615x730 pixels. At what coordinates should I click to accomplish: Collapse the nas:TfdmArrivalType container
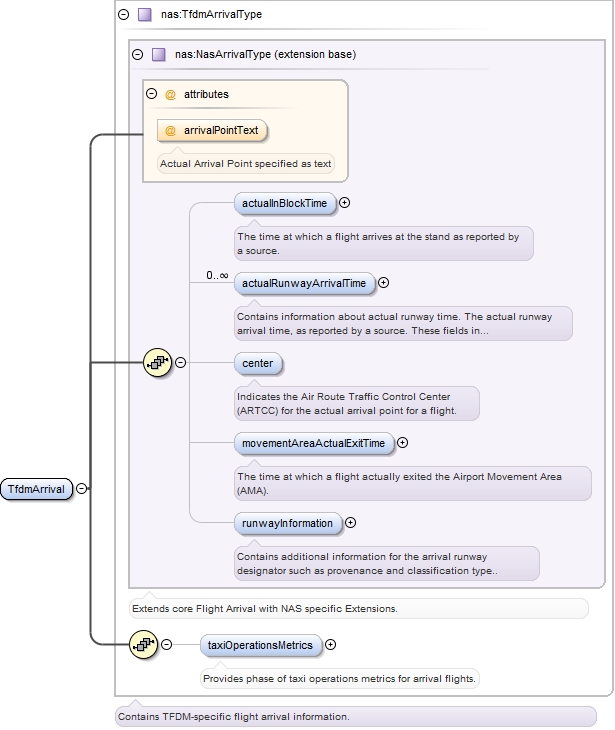[123, 15]
